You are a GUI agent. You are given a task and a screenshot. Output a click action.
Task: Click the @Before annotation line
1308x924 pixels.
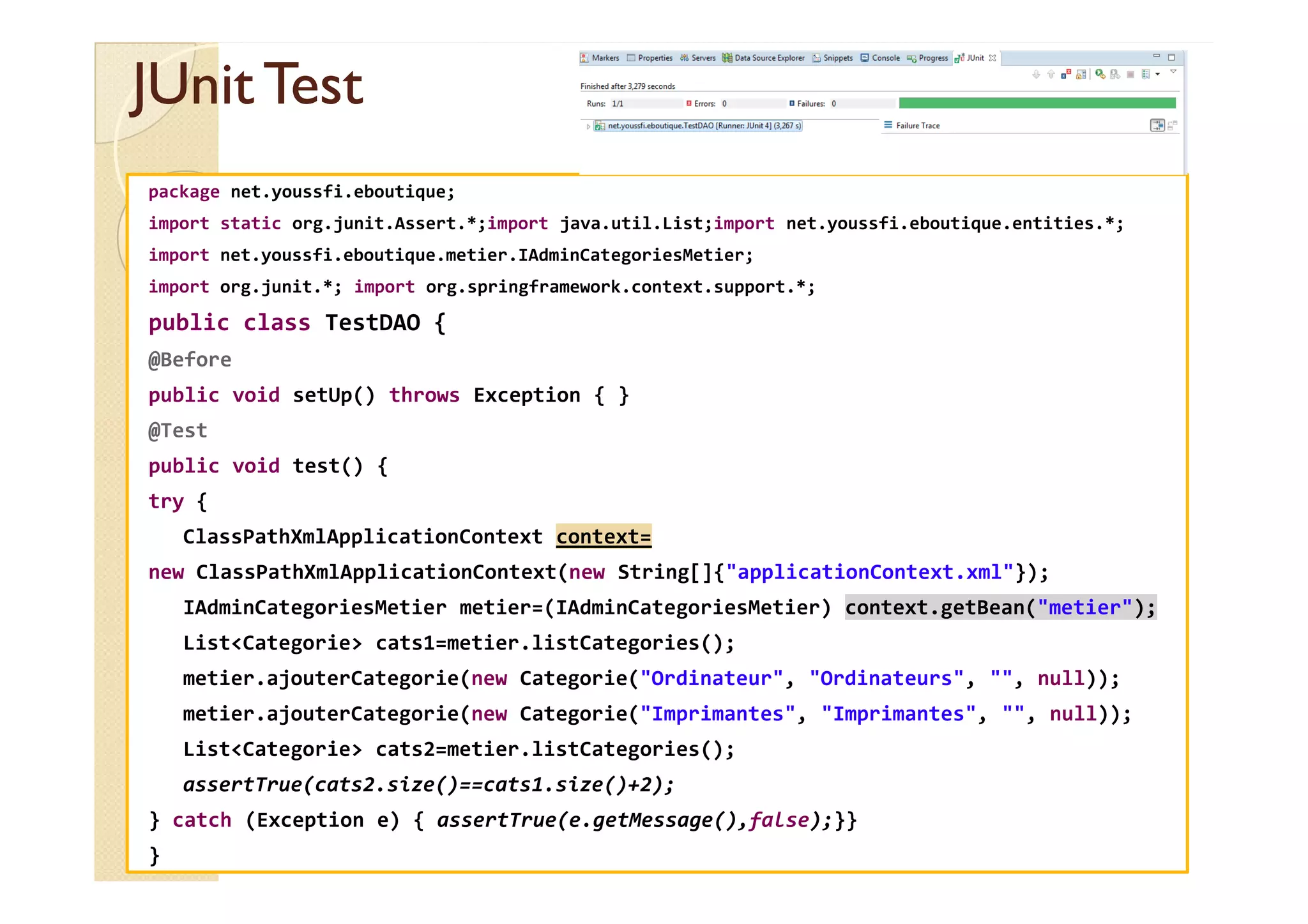pyautogui.click(x=190, y=360)
